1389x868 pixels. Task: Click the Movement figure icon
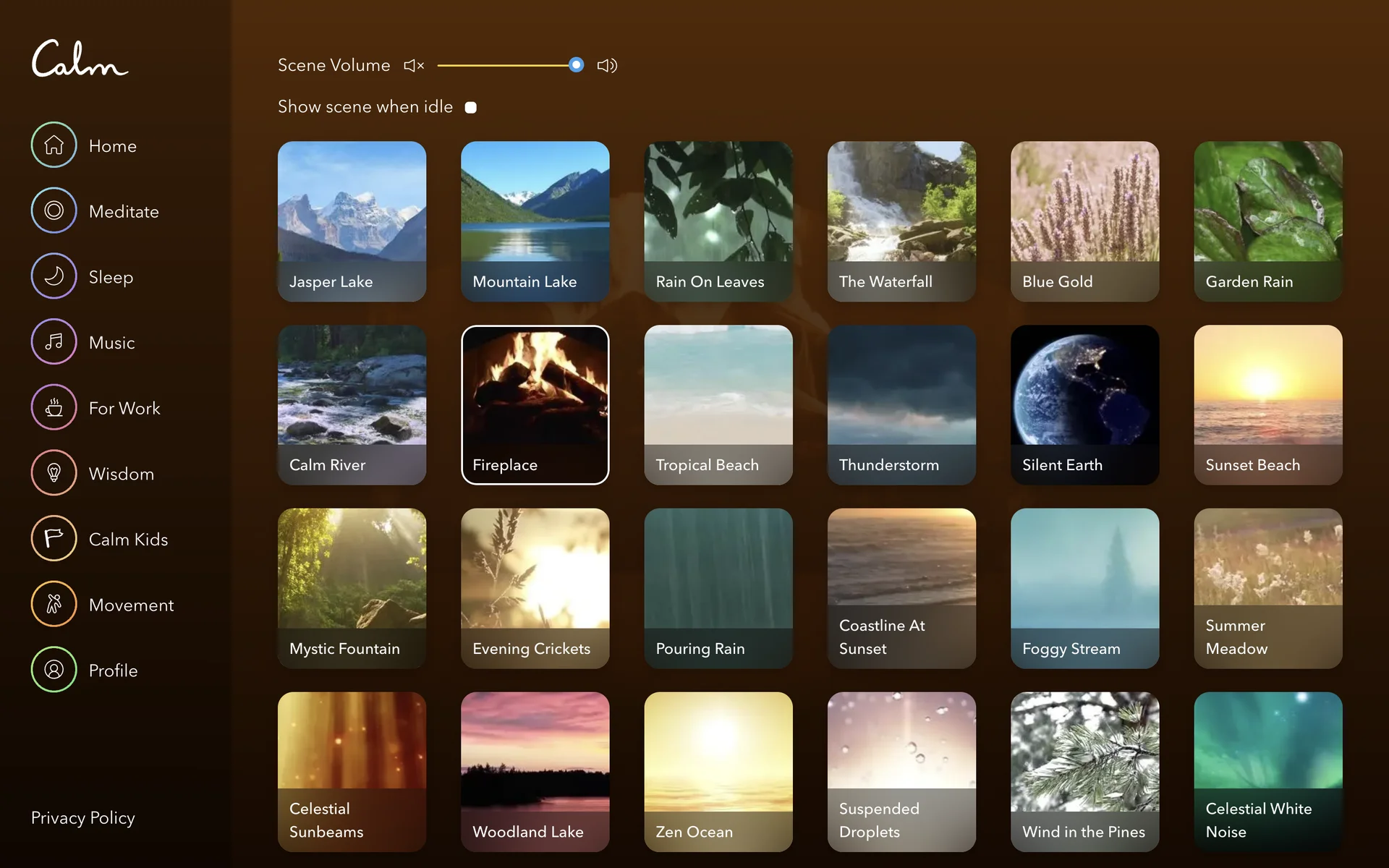(x=54, y=604)
